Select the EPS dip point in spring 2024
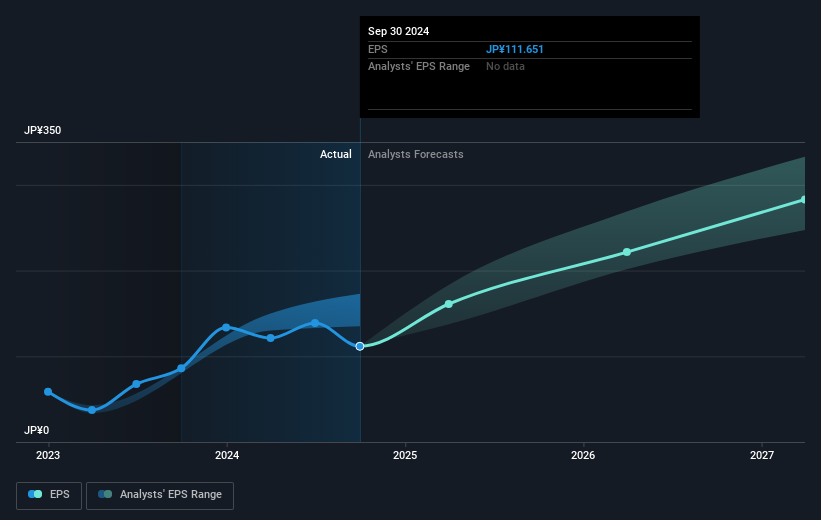The image size is (821, 520). click(271, 338)
